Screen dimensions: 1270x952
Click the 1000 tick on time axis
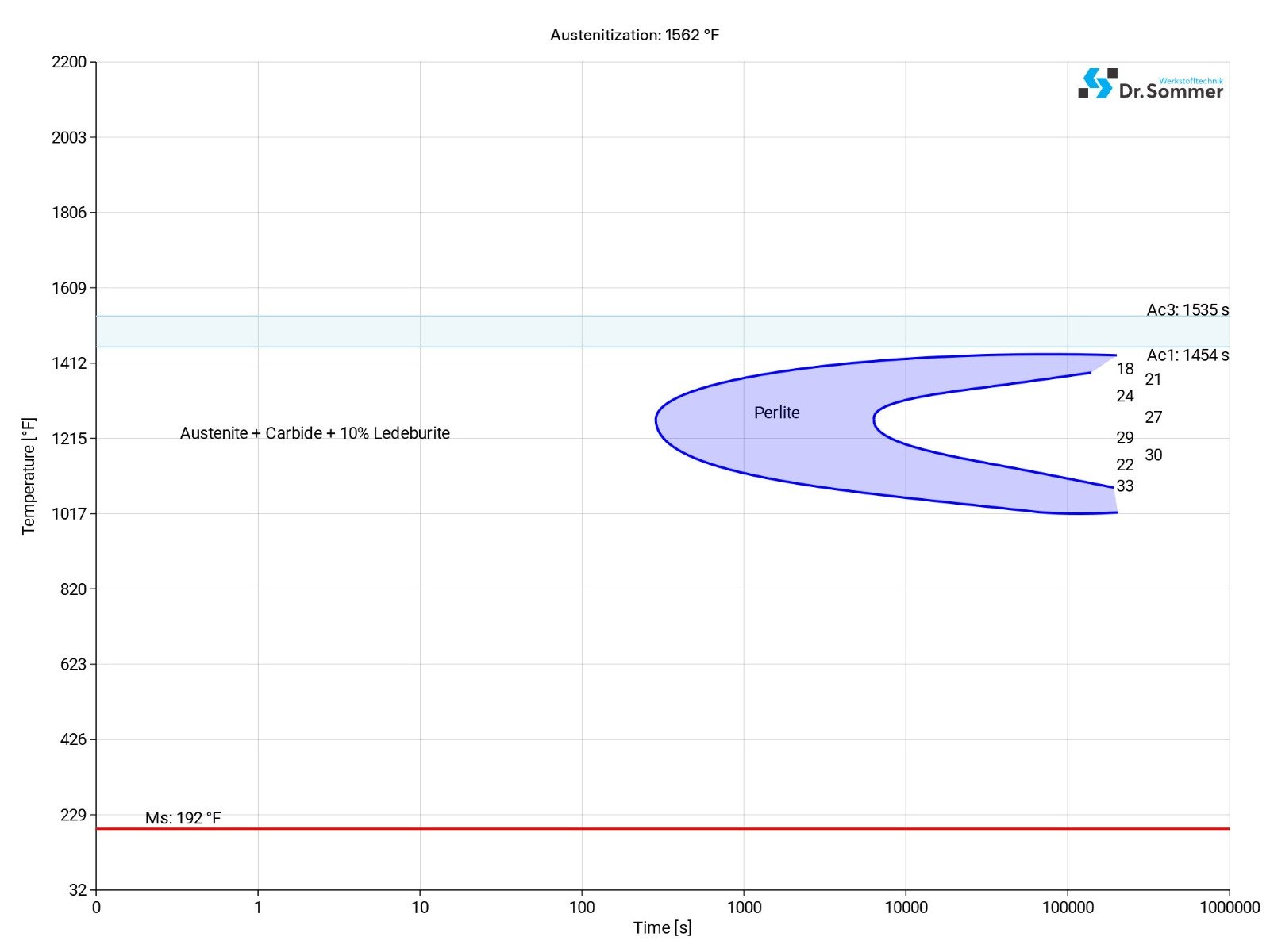(744, 908)
